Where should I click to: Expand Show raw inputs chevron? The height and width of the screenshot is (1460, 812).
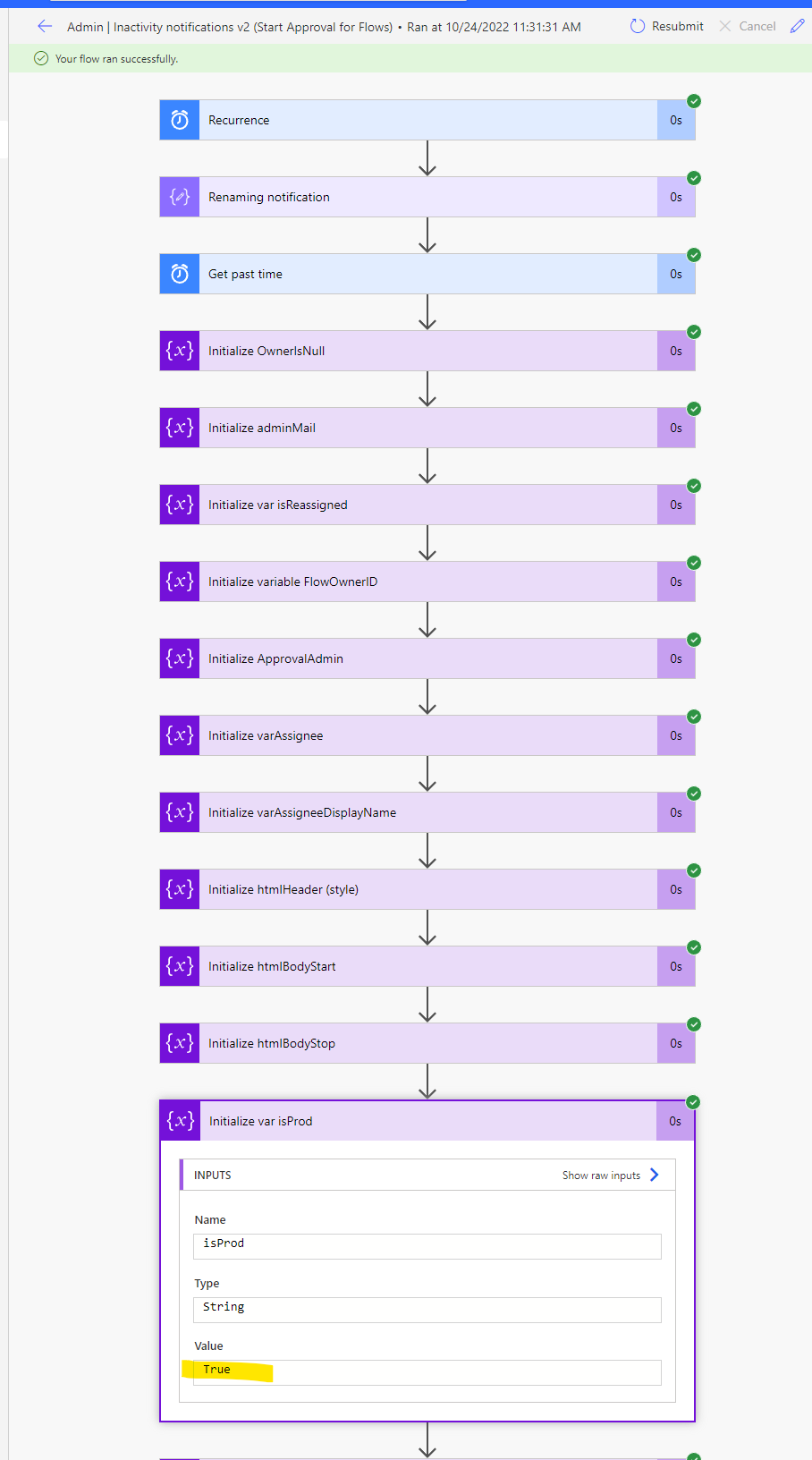tap(654, 1175)
